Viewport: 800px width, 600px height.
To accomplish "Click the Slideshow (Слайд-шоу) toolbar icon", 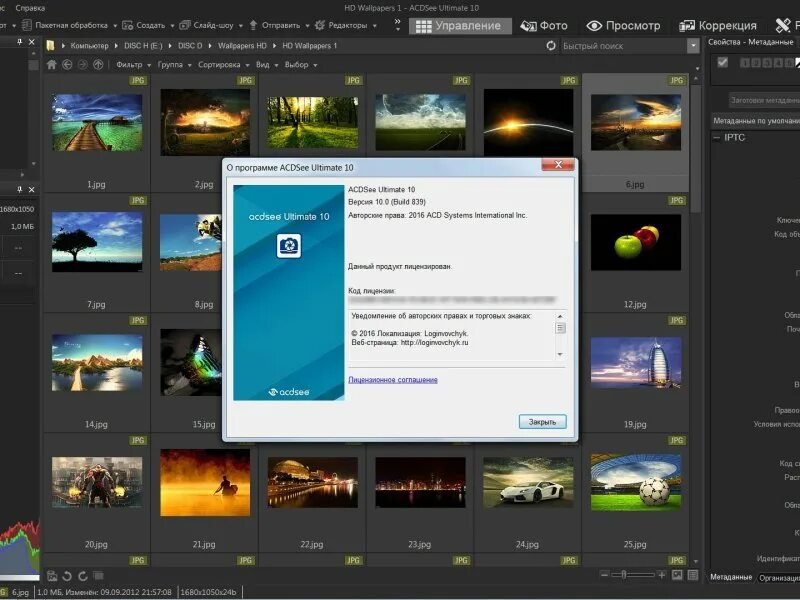I will point(185,25).
